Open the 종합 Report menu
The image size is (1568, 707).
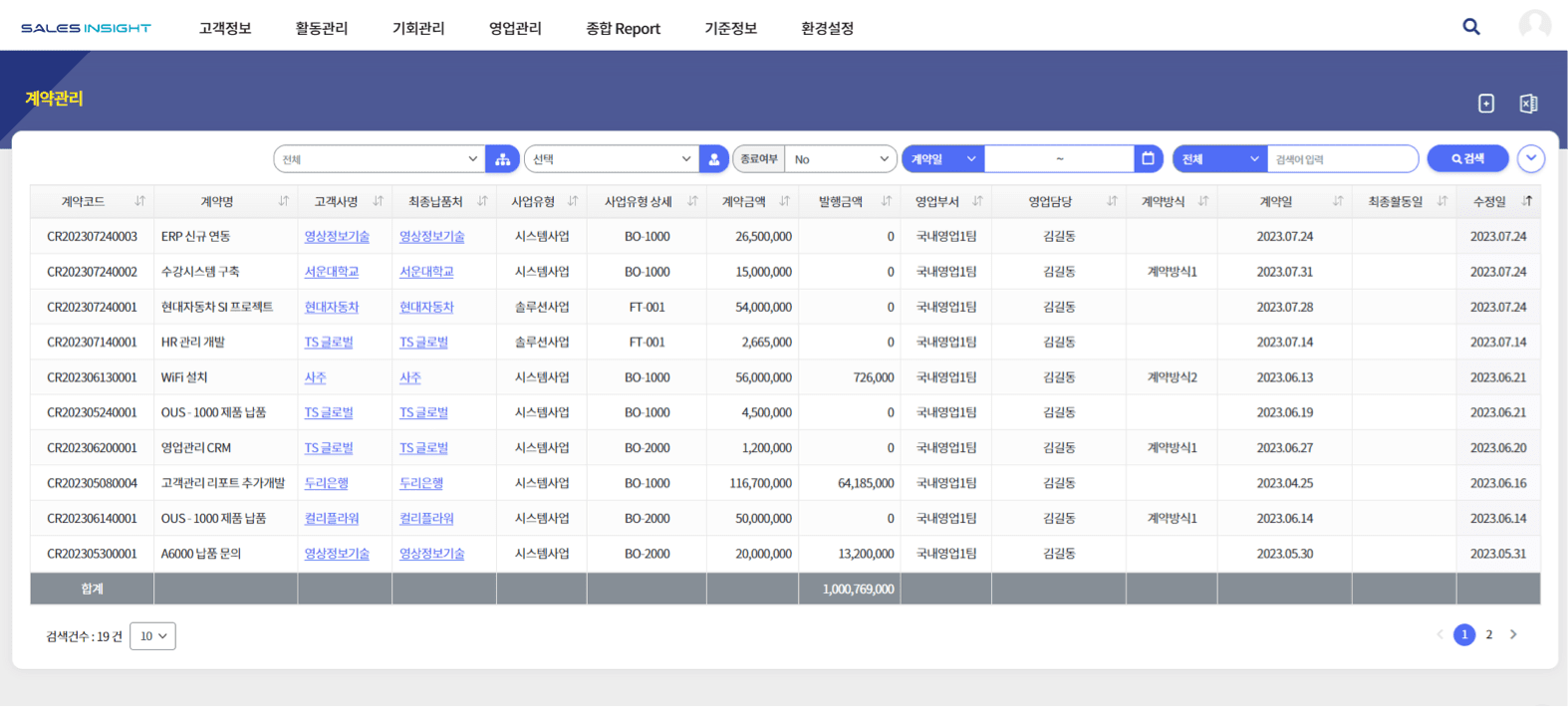[623, 29]
